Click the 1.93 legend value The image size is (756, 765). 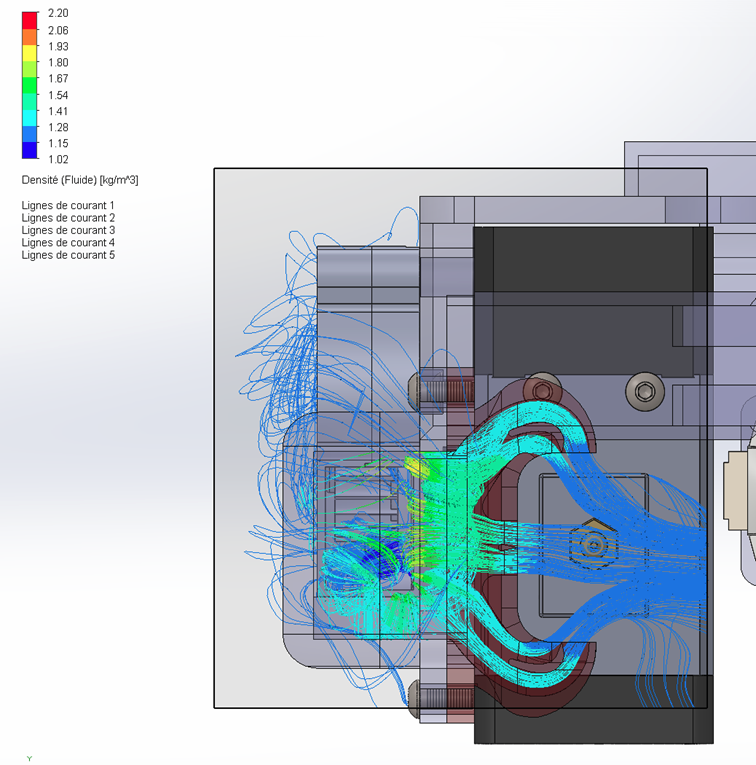(58, 46)
